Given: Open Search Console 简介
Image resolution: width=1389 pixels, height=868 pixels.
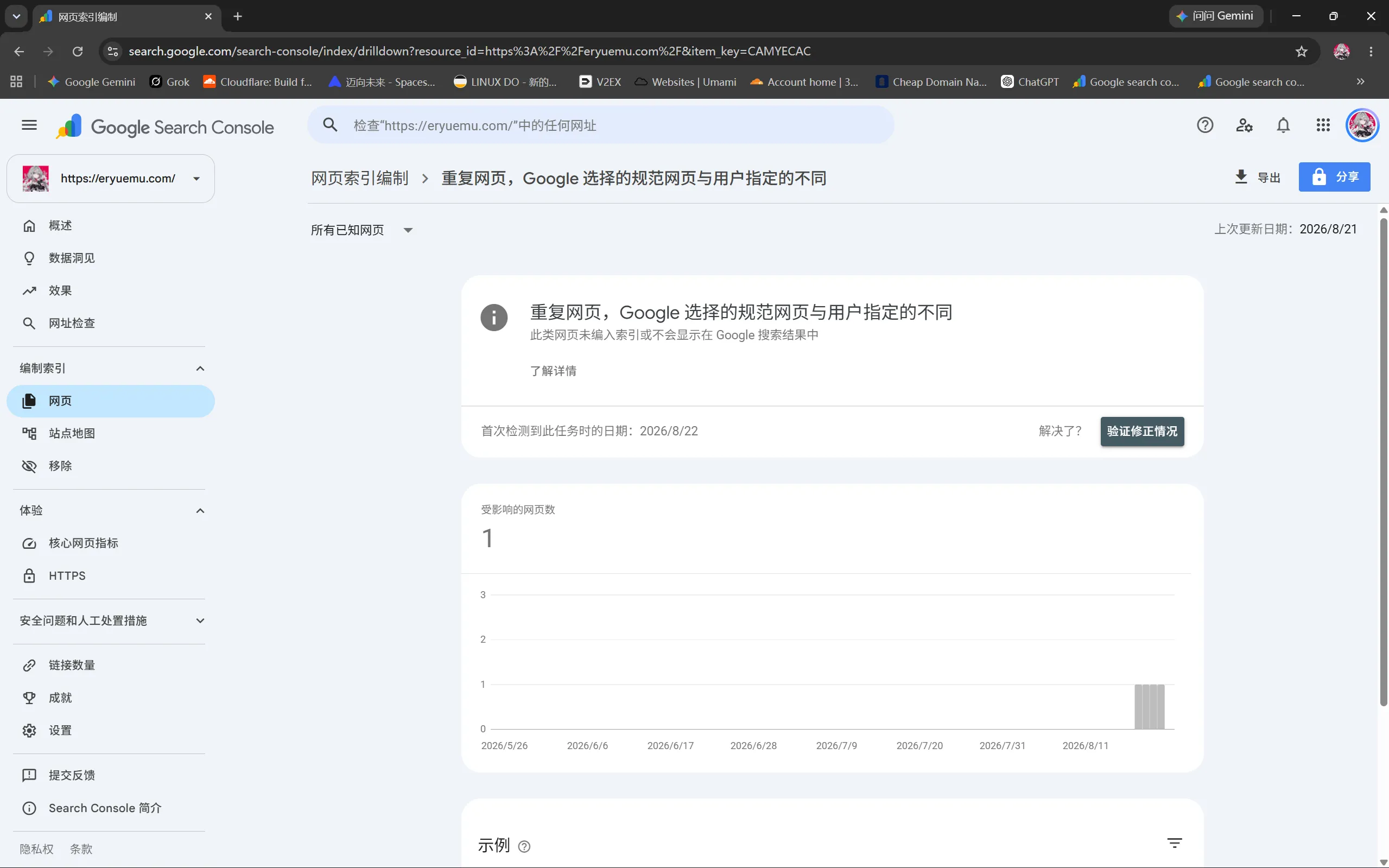Looking at the screenshot, I should click(x=111, y=808).
